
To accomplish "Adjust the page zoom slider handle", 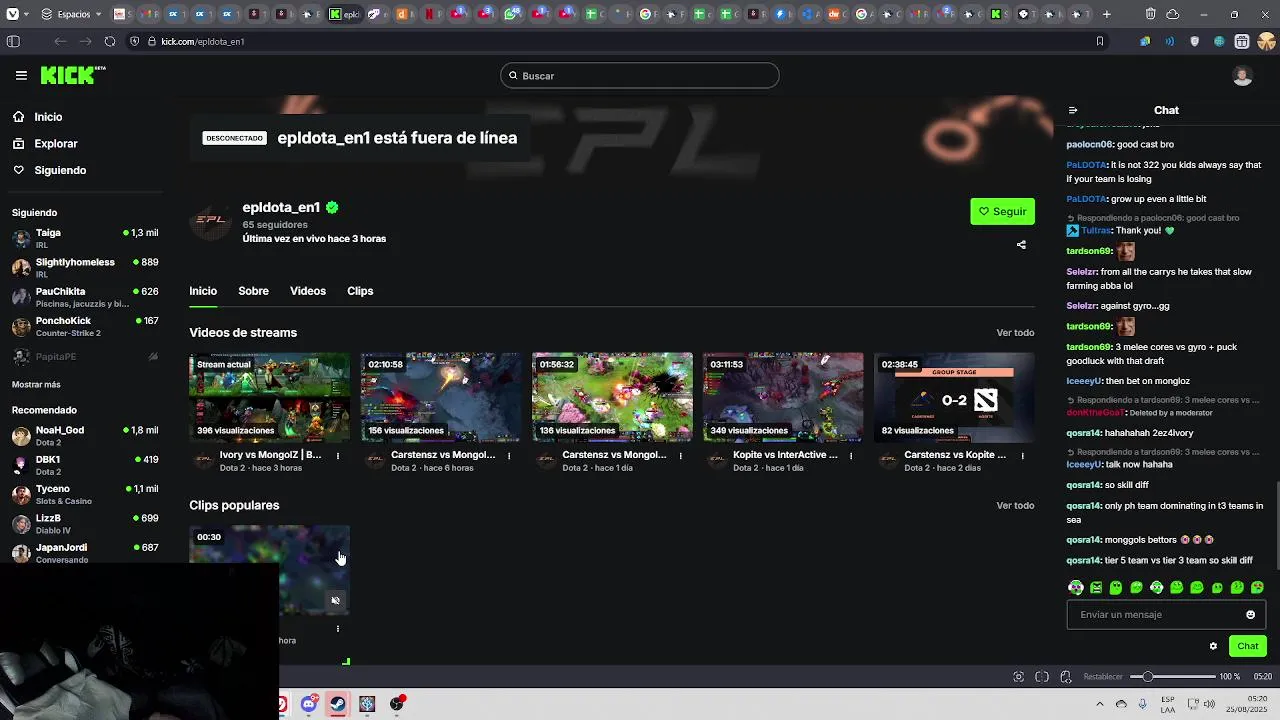I will [x=1148, y=677].
